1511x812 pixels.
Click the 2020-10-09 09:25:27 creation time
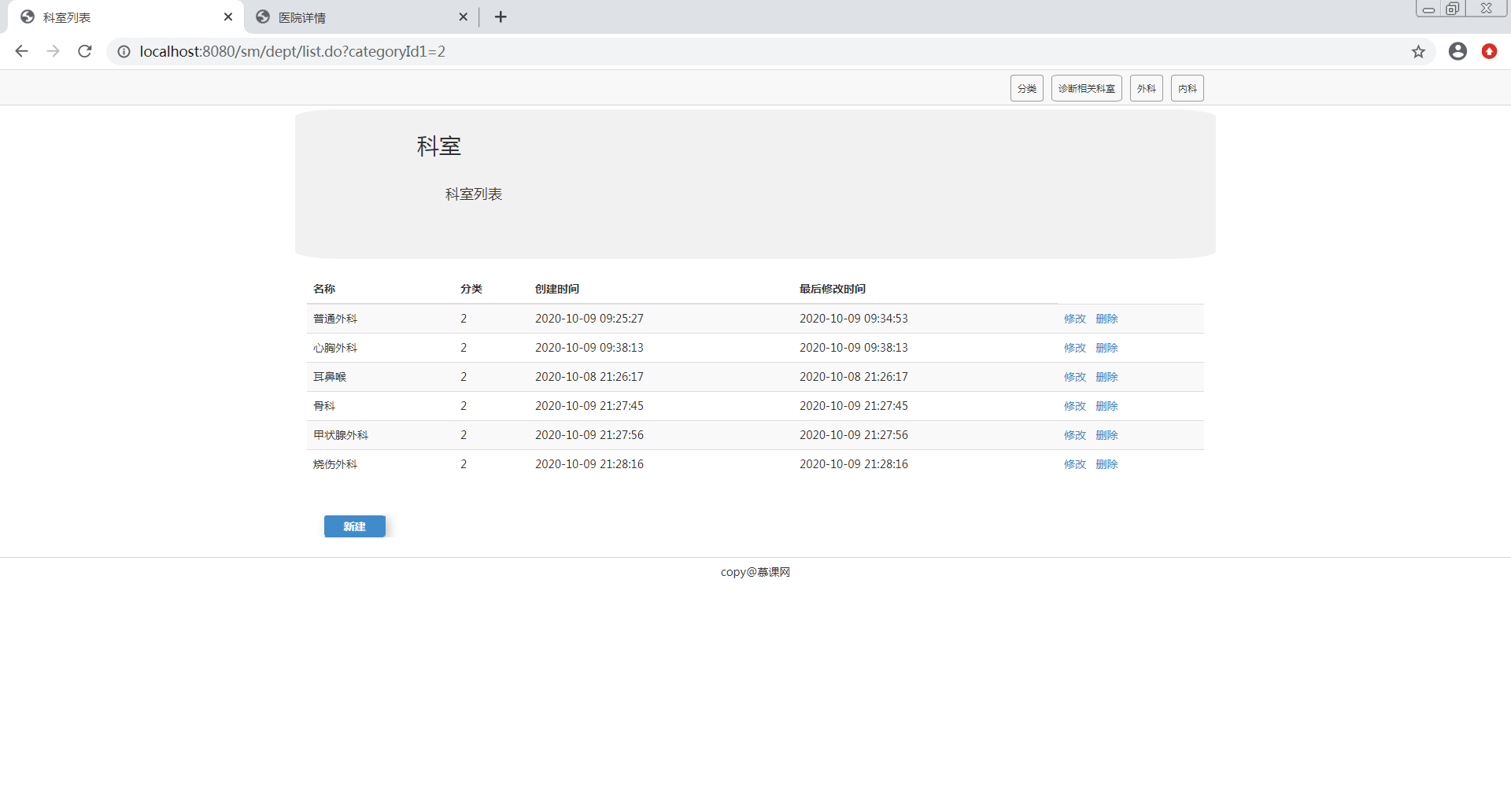pyautogui.click(x=589, y=319)
